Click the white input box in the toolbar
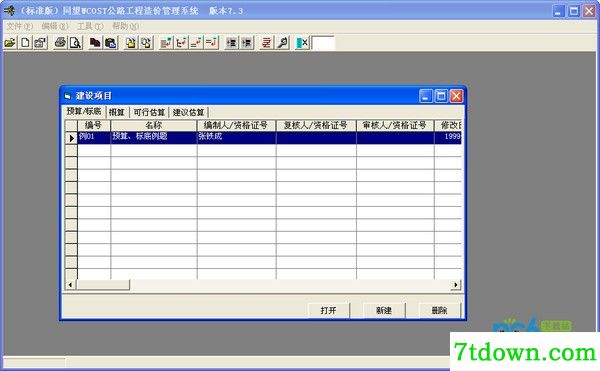 323,43
